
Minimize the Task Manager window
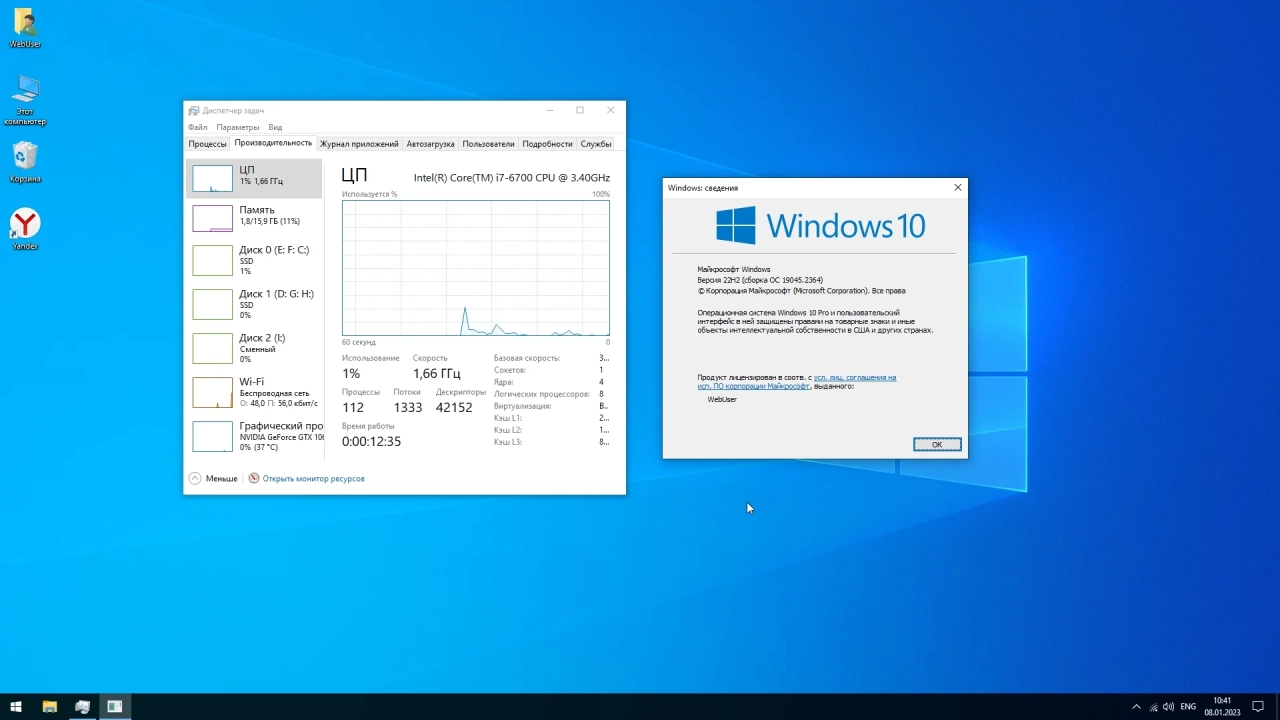click(x=549, y=110)
